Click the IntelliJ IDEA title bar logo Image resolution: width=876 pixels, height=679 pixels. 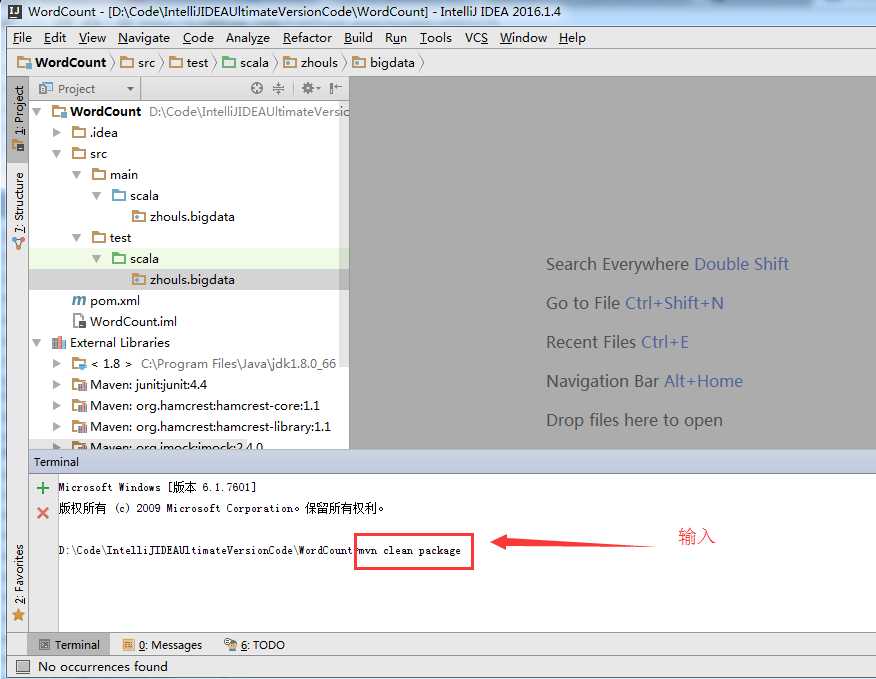[15, 11]
